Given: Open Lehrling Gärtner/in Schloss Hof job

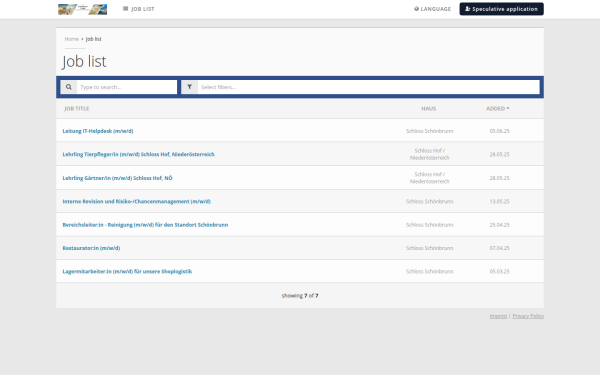Looking at the screenshot, I should [117, 178].
